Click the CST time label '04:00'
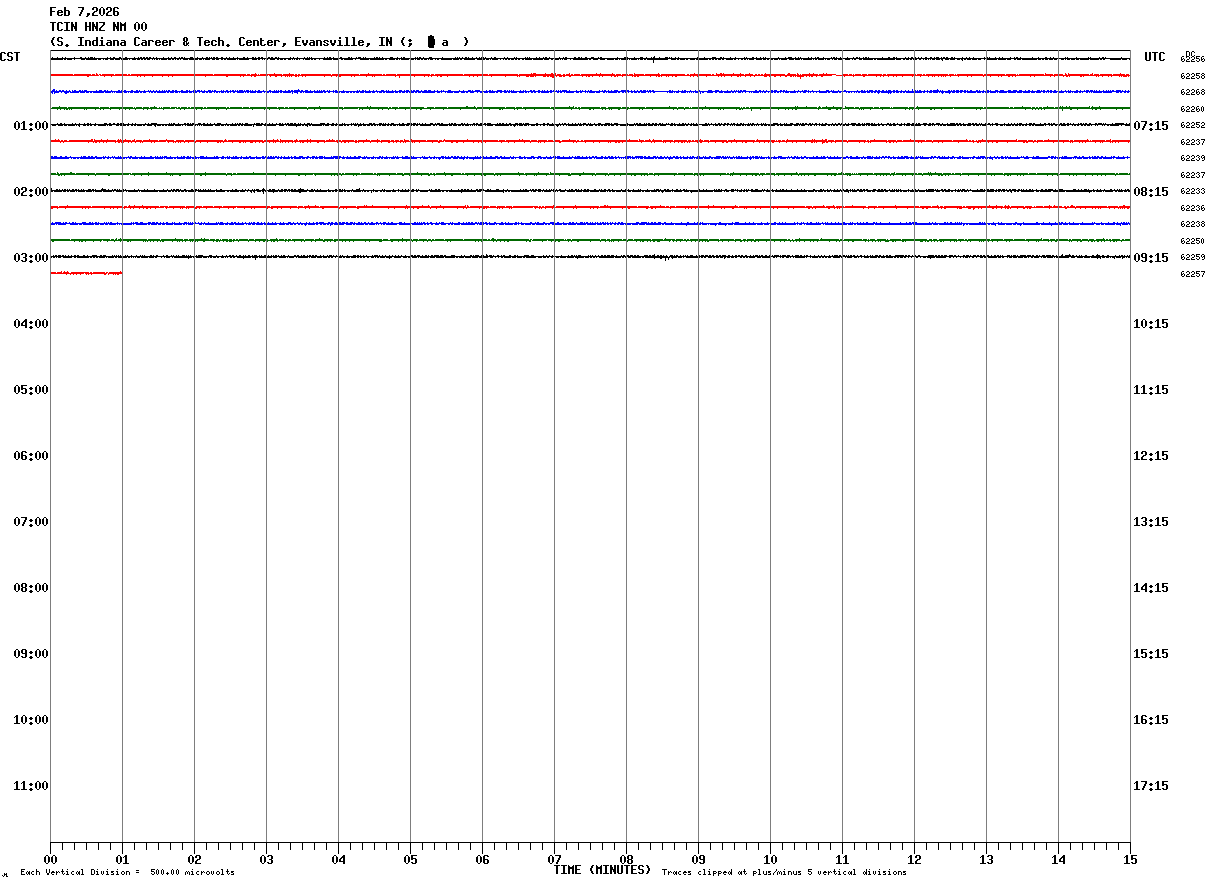The height and width of the screenshot is (886, 1210). (x=31, y=324)
